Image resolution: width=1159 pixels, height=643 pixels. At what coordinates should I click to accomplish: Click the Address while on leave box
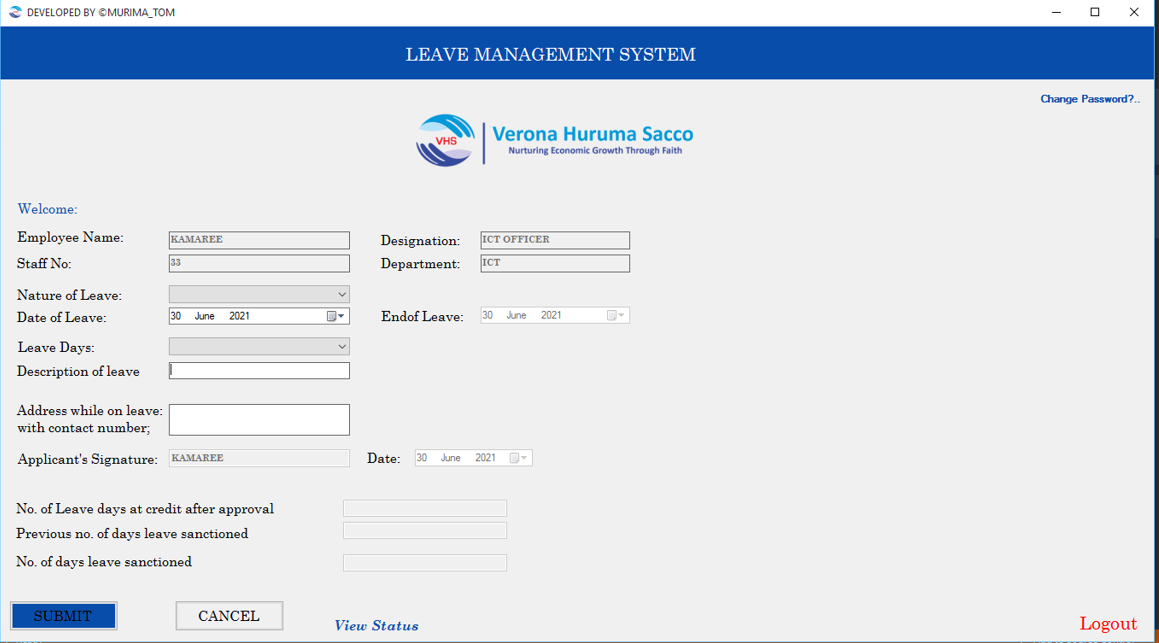(259, 420)
